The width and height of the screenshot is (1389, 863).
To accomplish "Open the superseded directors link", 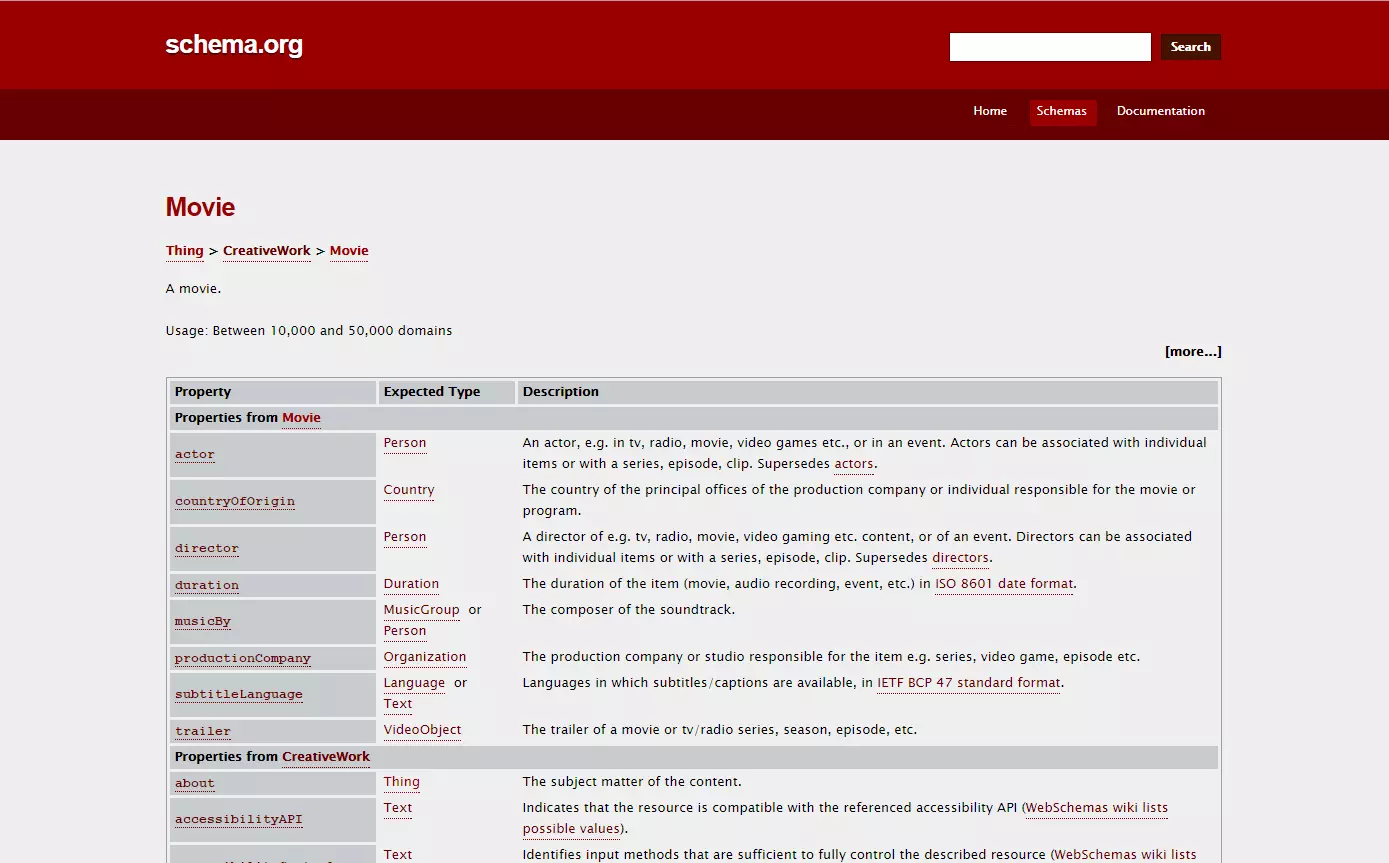I will (960, 558).
